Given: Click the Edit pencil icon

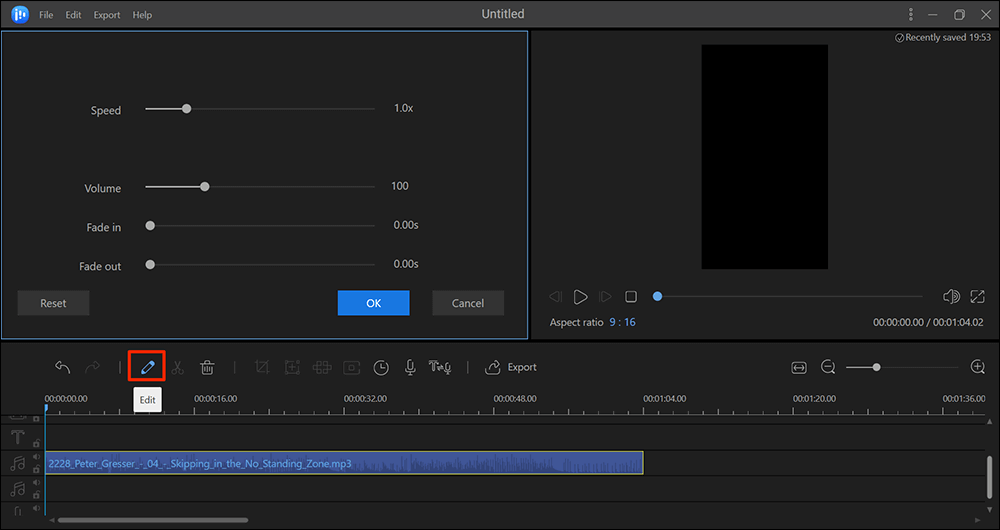Looking at the screenshot, I should [148, 367].
